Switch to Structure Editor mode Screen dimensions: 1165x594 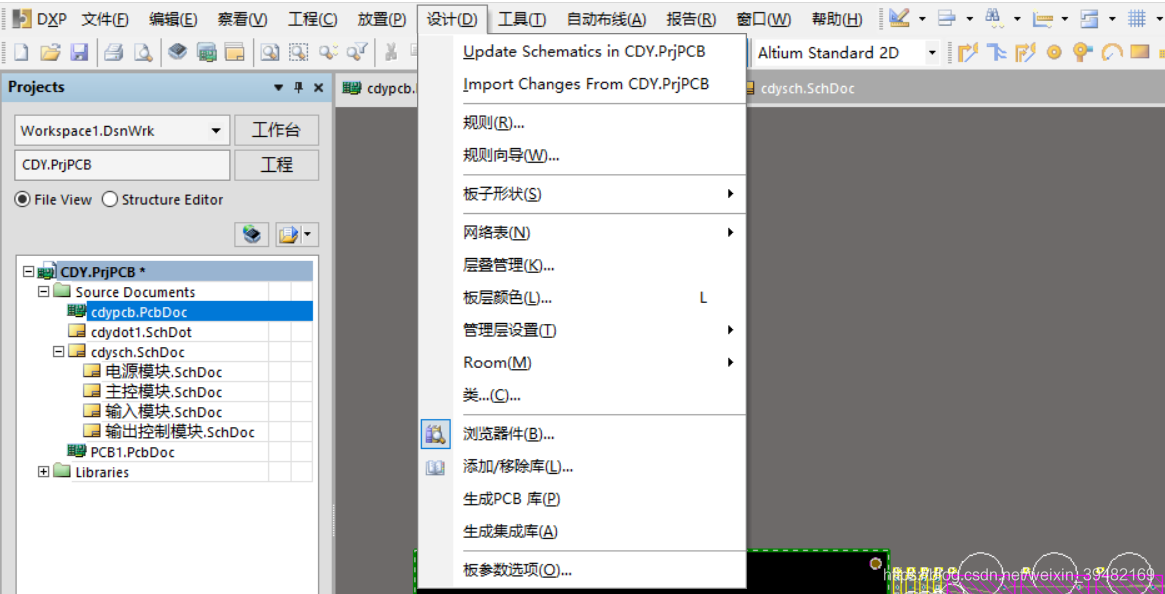[x=110, y=199]
